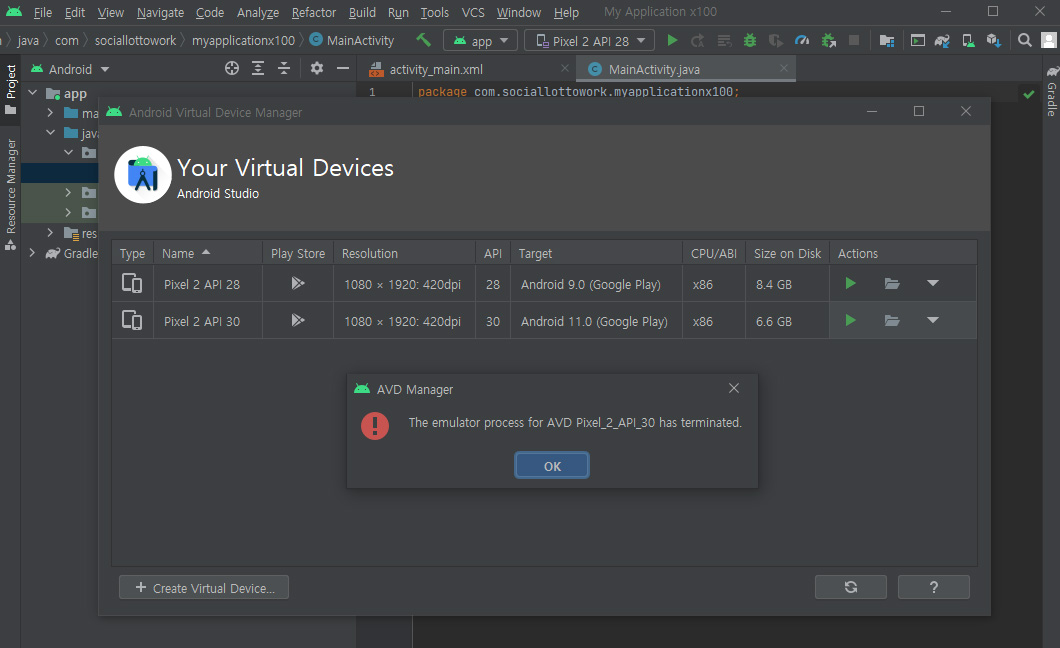
Task: Sort by the API column header
Action: (493, 253)
